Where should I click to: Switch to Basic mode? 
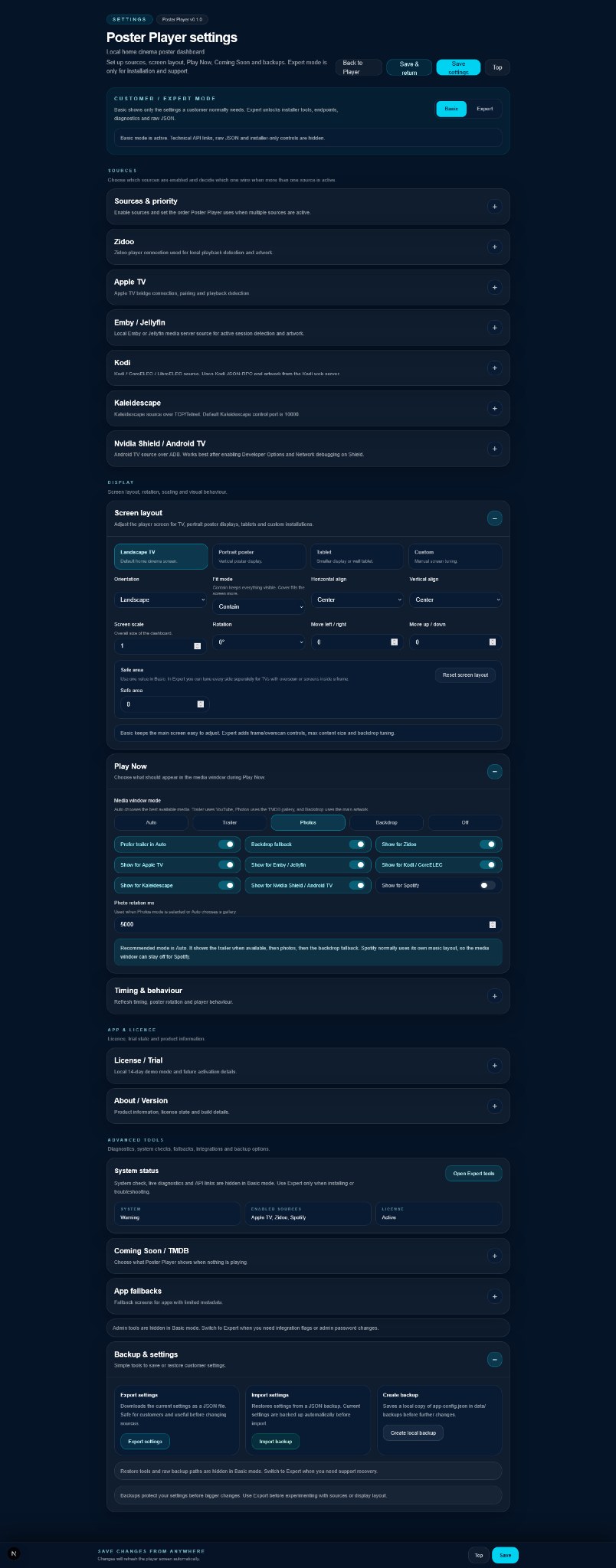451,109
